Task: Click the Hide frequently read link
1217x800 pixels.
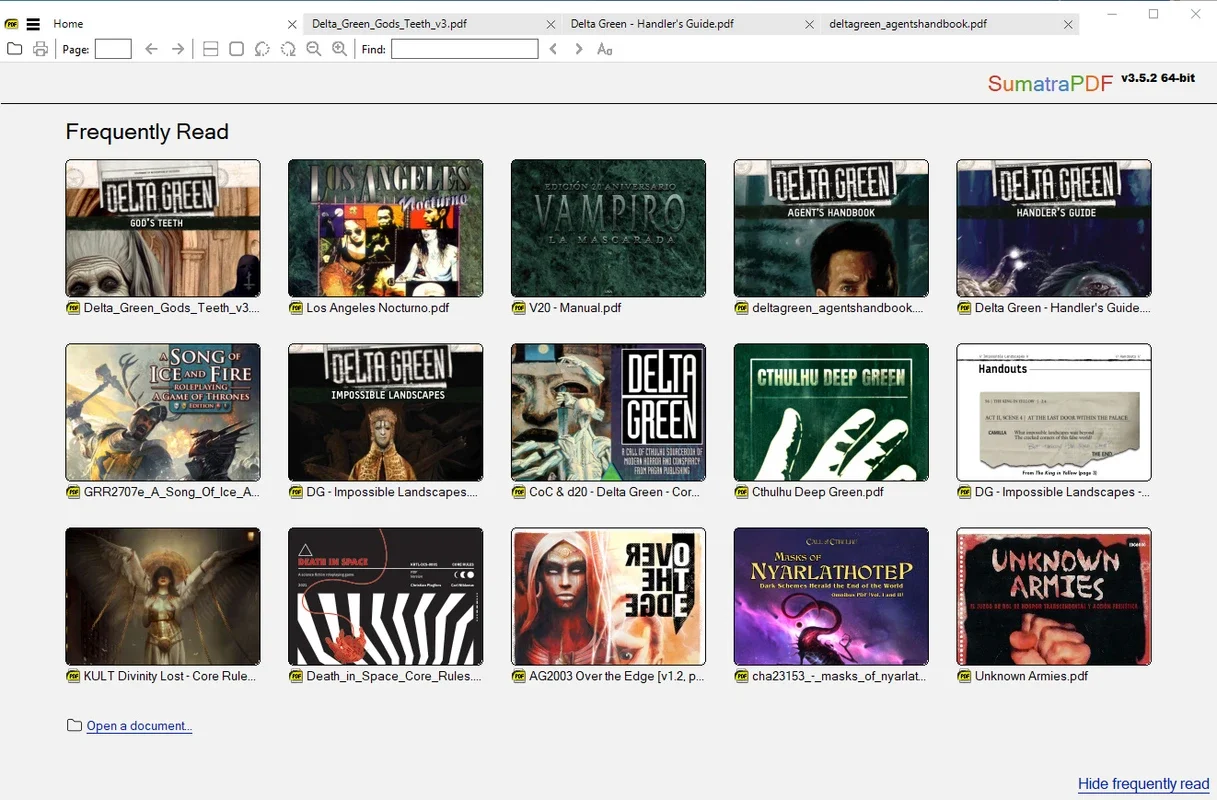Action: 1143,784
